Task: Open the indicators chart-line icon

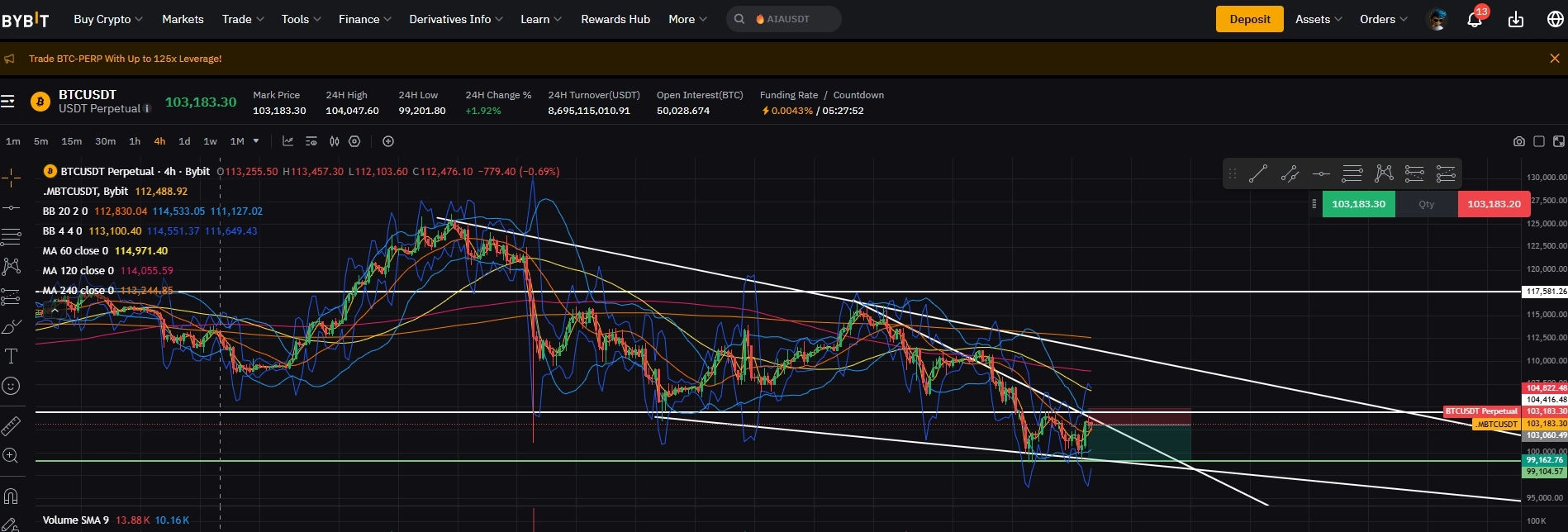Action: (287, 141)
